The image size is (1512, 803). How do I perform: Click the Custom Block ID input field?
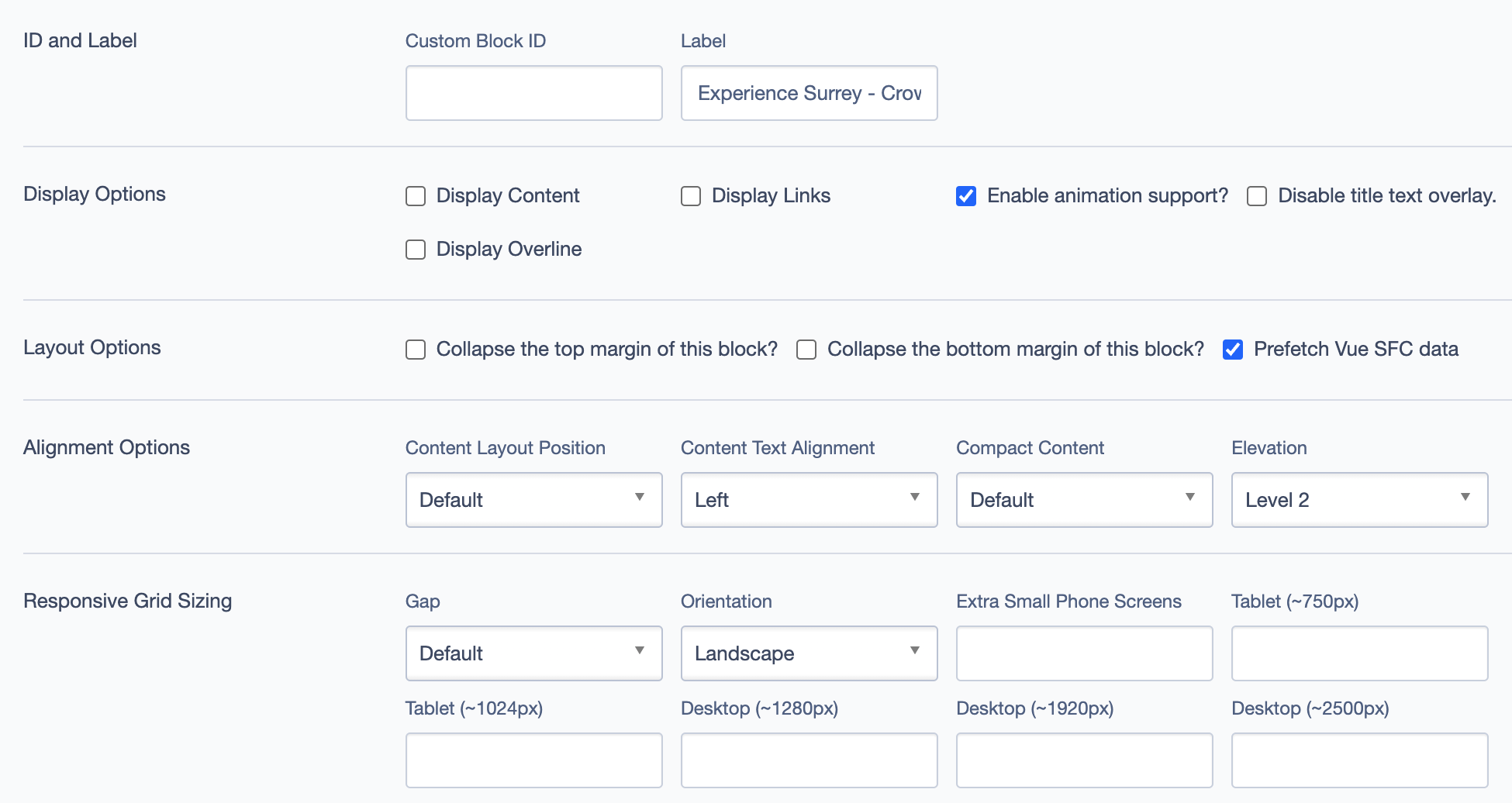tap(533, 93)
